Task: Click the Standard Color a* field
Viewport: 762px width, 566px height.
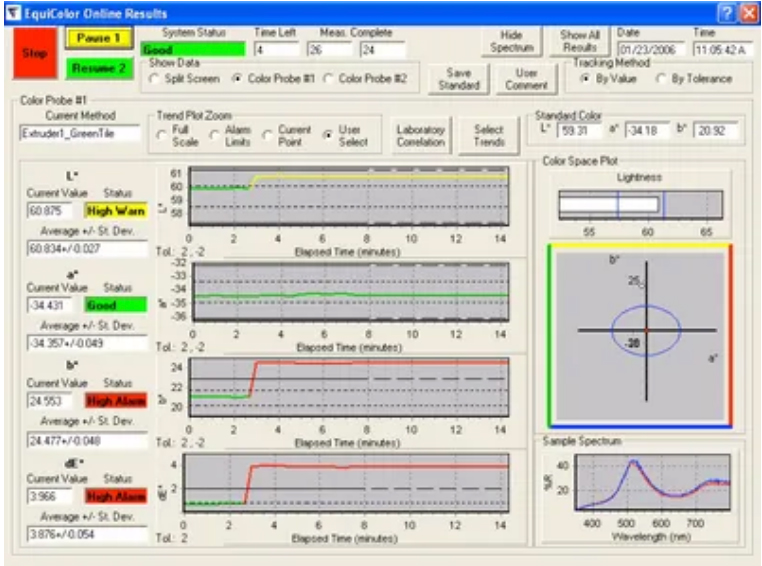Action: 647,131
